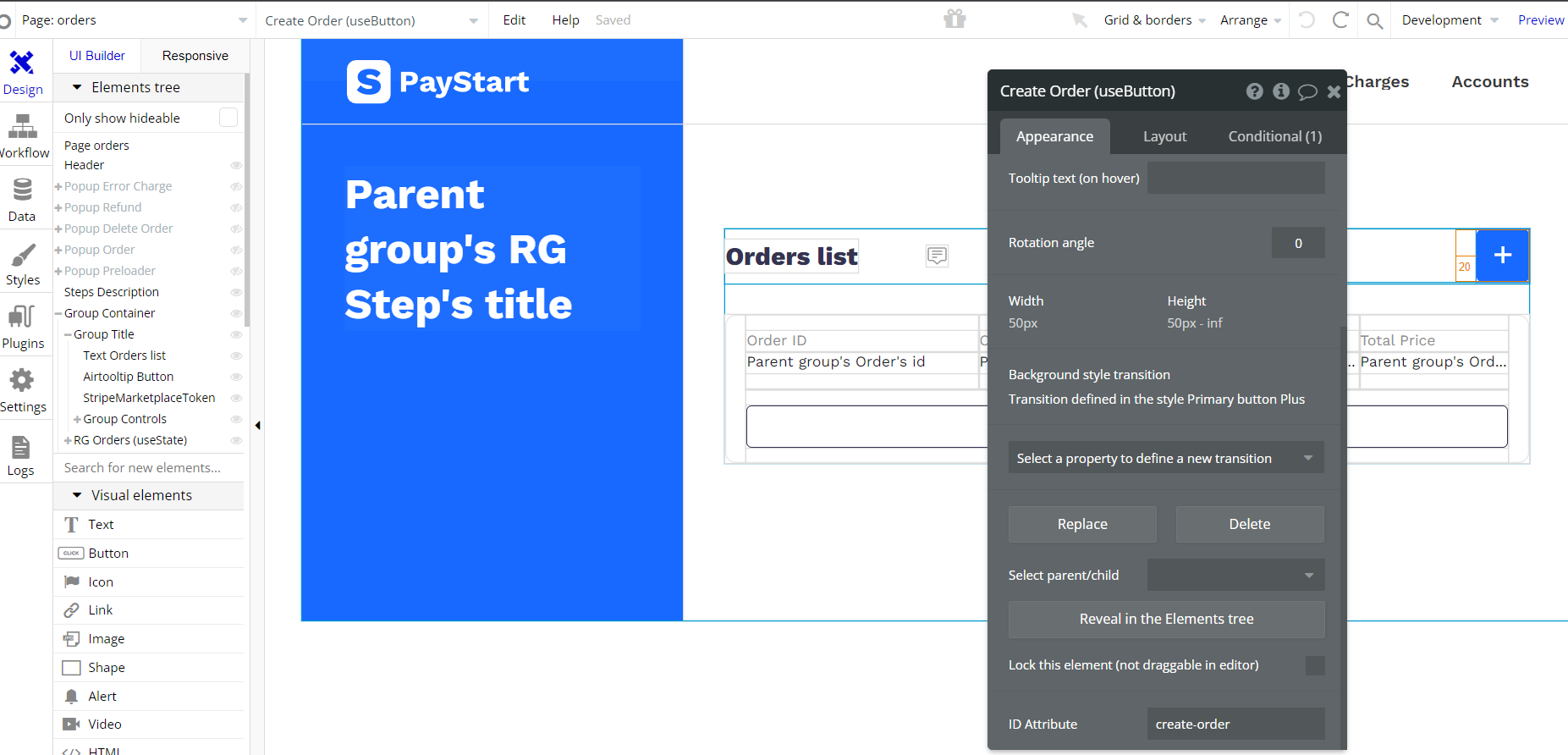Toggle the Only show hideable checkbox
Image resolution: width=1568 pixels, height=755 pixels.
coord(228,118)
